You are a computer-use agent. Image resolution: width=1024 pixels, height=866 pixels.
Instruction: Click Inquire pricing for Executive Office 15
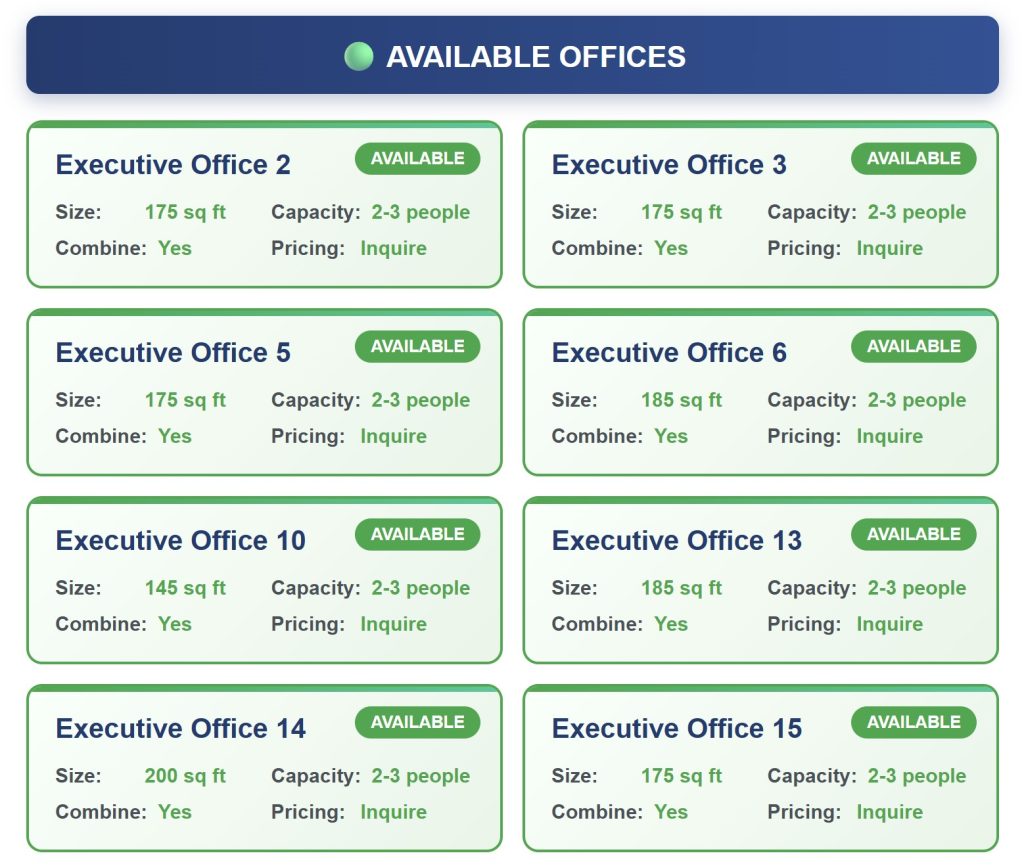pyautogui.click(x=889, y=812)
